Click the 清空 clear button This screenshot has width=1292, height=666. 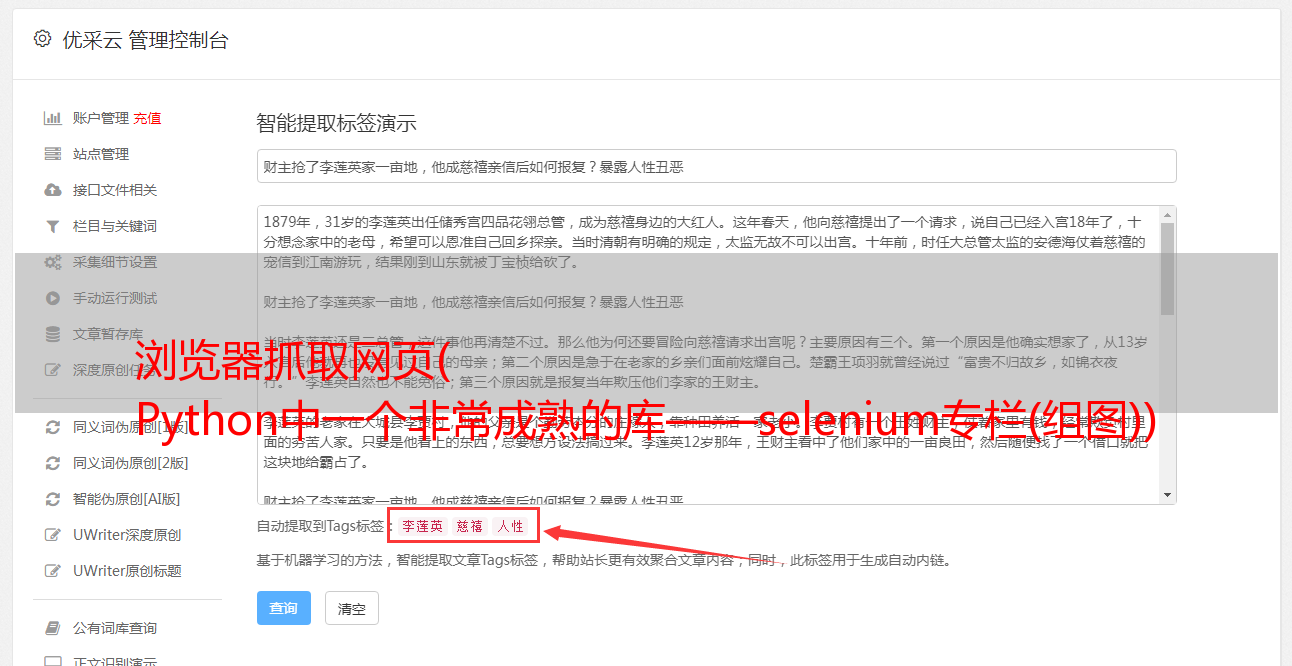pyautogui.click(x=352, y=608)
